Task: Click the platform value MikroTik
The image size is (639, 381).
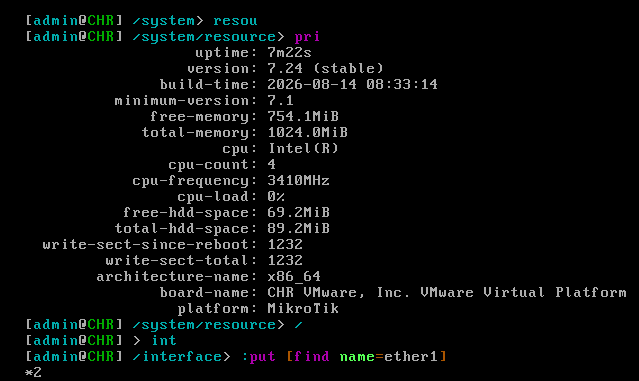Action: coord(303,308)
